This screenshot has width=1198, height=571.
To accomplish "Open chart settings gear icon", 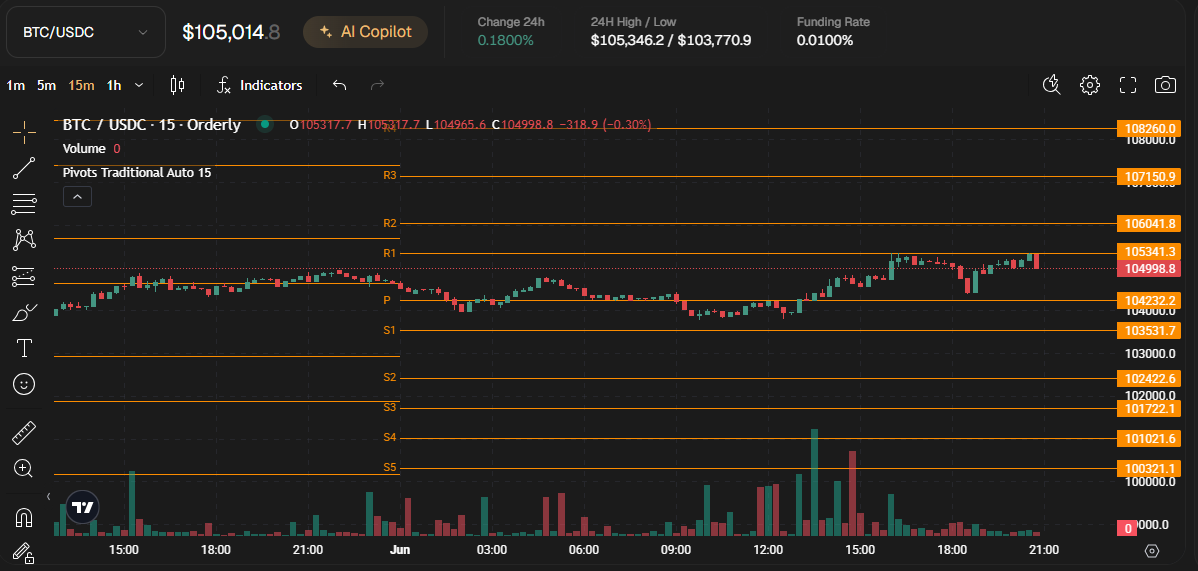I will (1090, 85).
